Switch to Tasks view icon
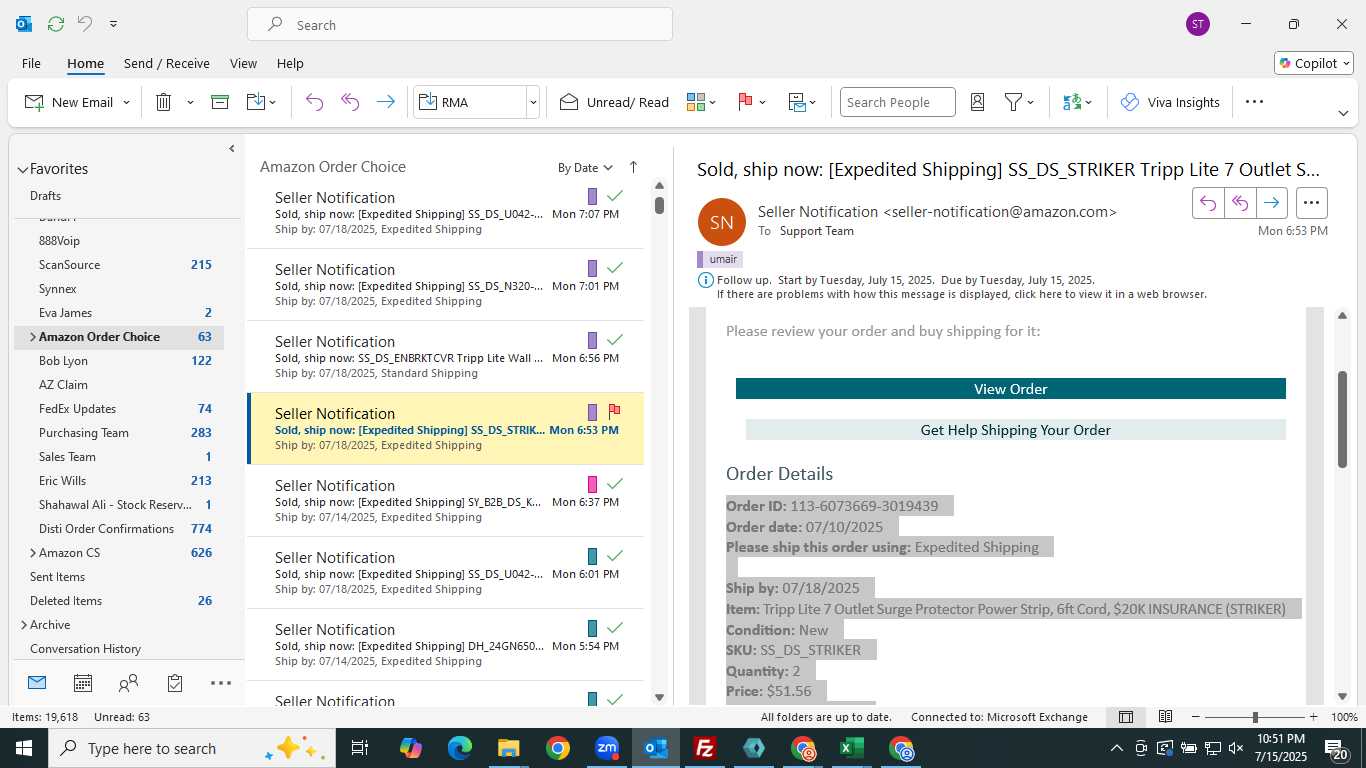 (175, 683)
